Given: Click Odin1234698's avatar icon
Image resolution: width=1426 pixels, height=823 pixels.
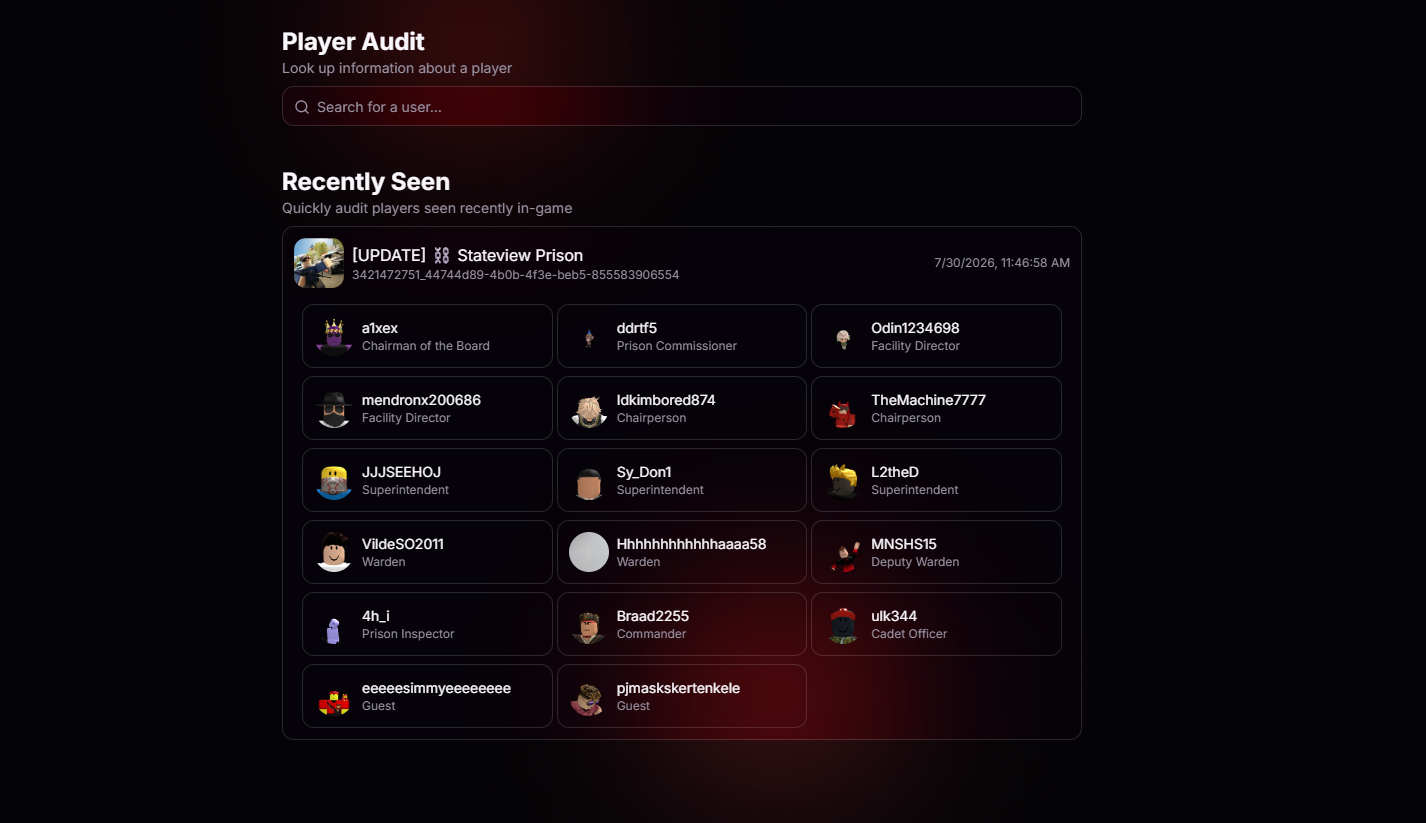Looking at the screenshot, I should point(843,336).
